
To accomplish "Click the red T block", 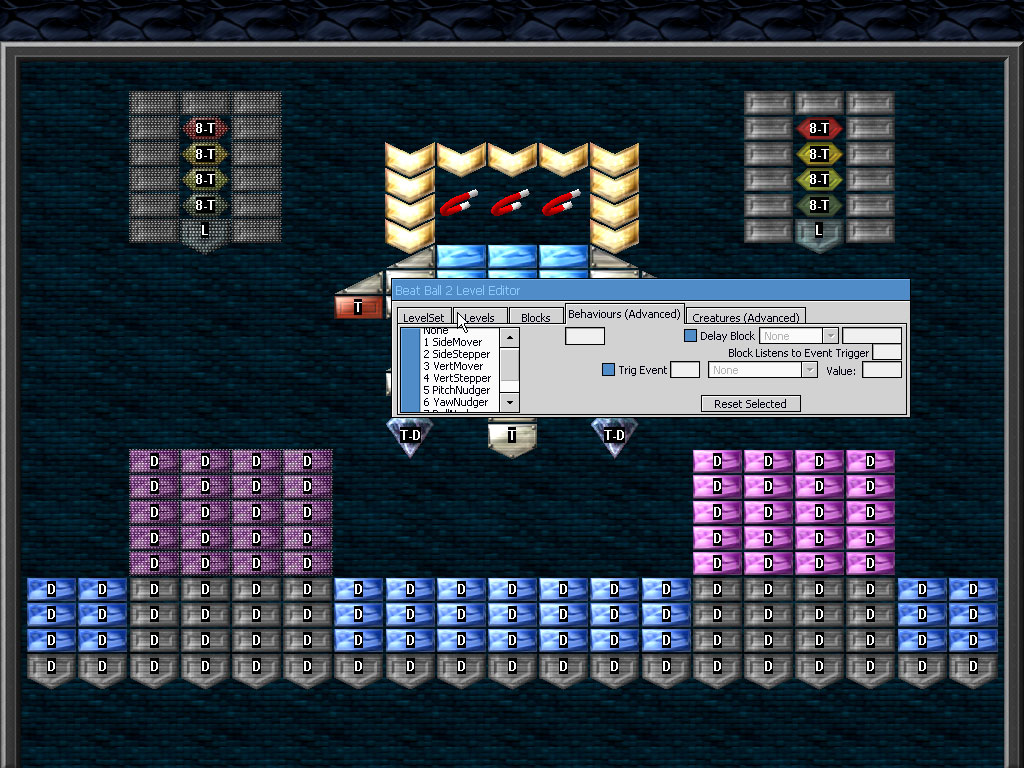I will (358, 307).
